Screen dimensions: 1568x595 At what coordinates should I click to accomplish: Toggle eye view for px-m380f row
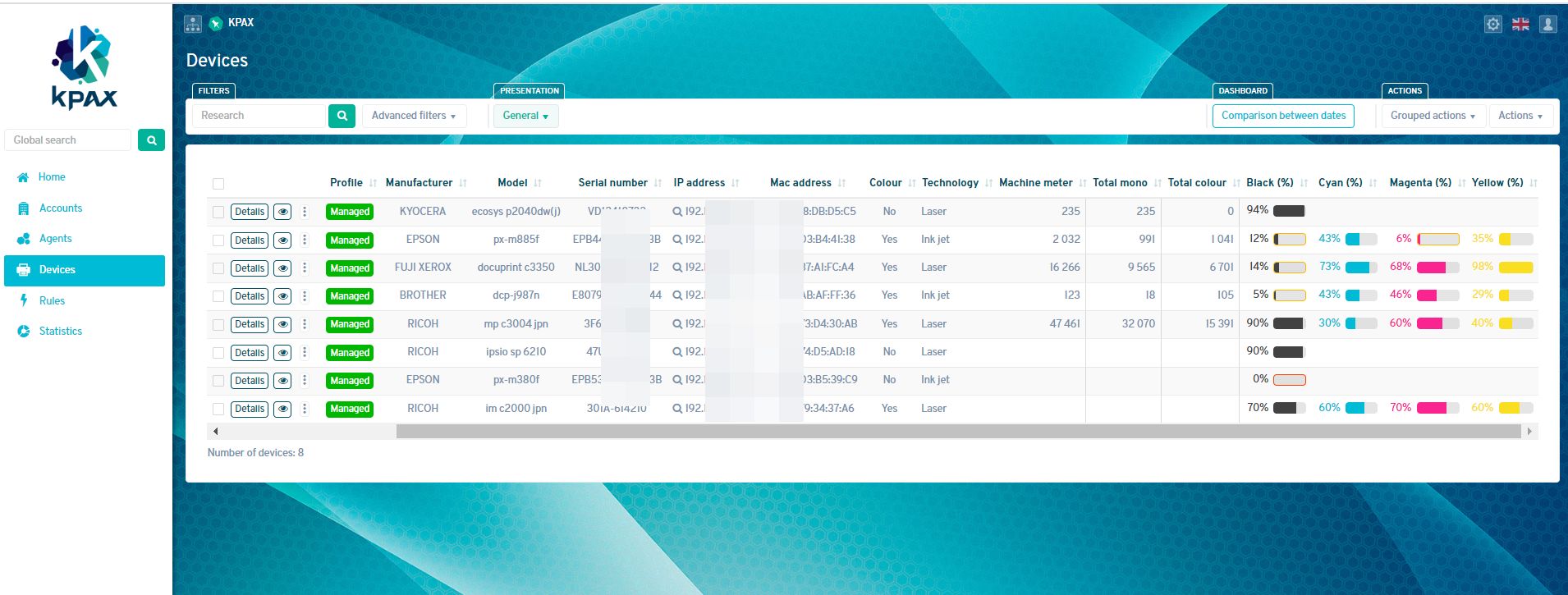[282, 381]
